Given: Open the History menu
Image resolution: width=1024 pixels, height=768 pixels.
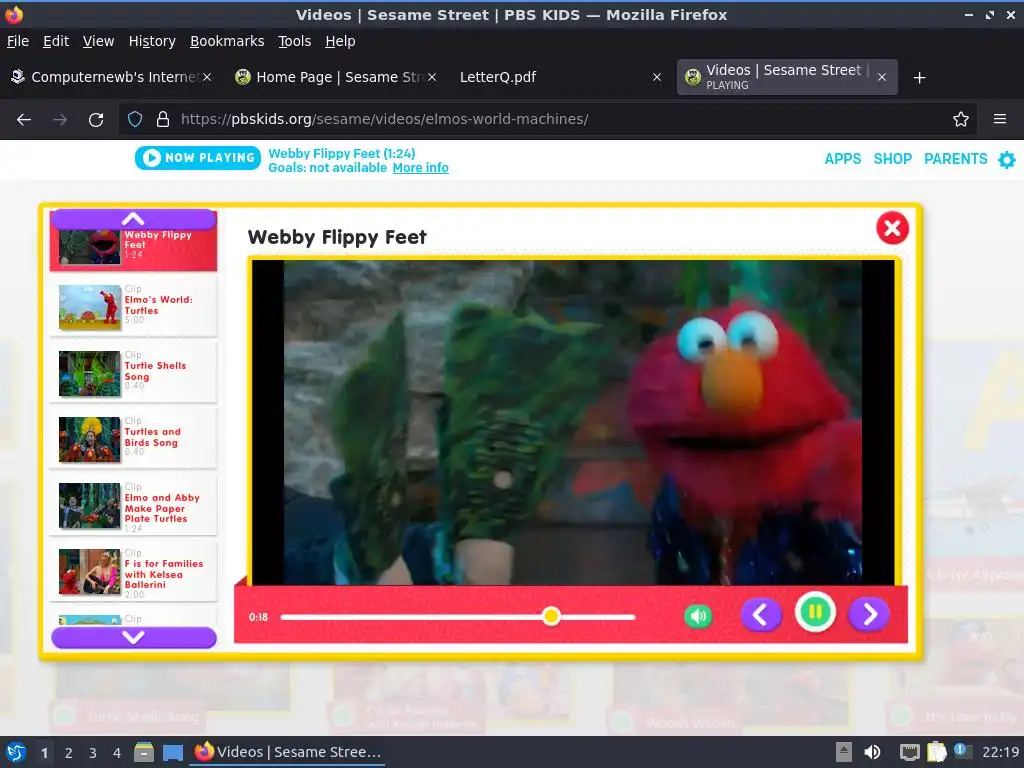Looking at the screenshot, I should coord(152,41).
